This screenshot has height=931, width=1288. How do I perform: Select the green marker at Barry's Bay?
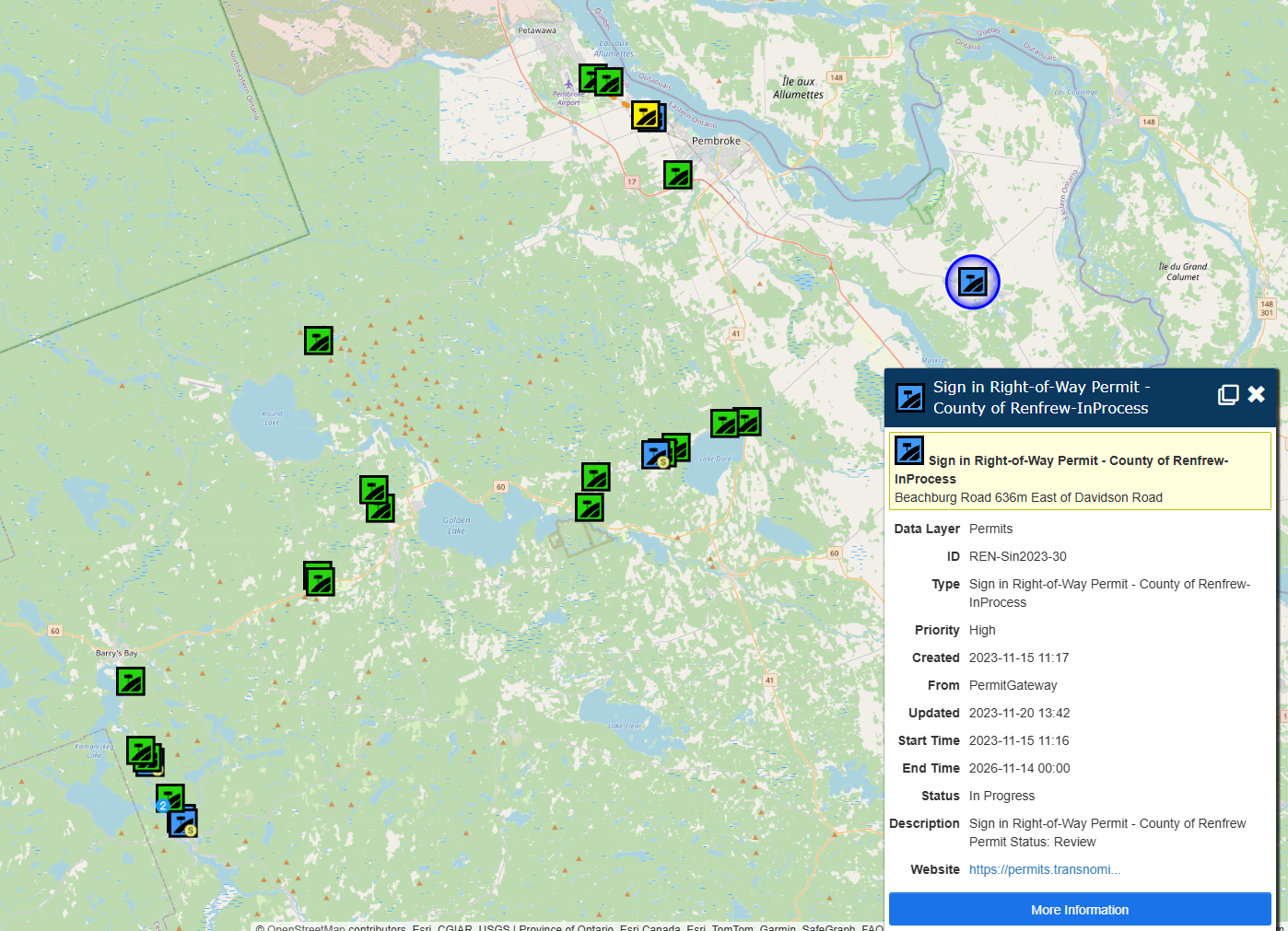coord(131,681)
